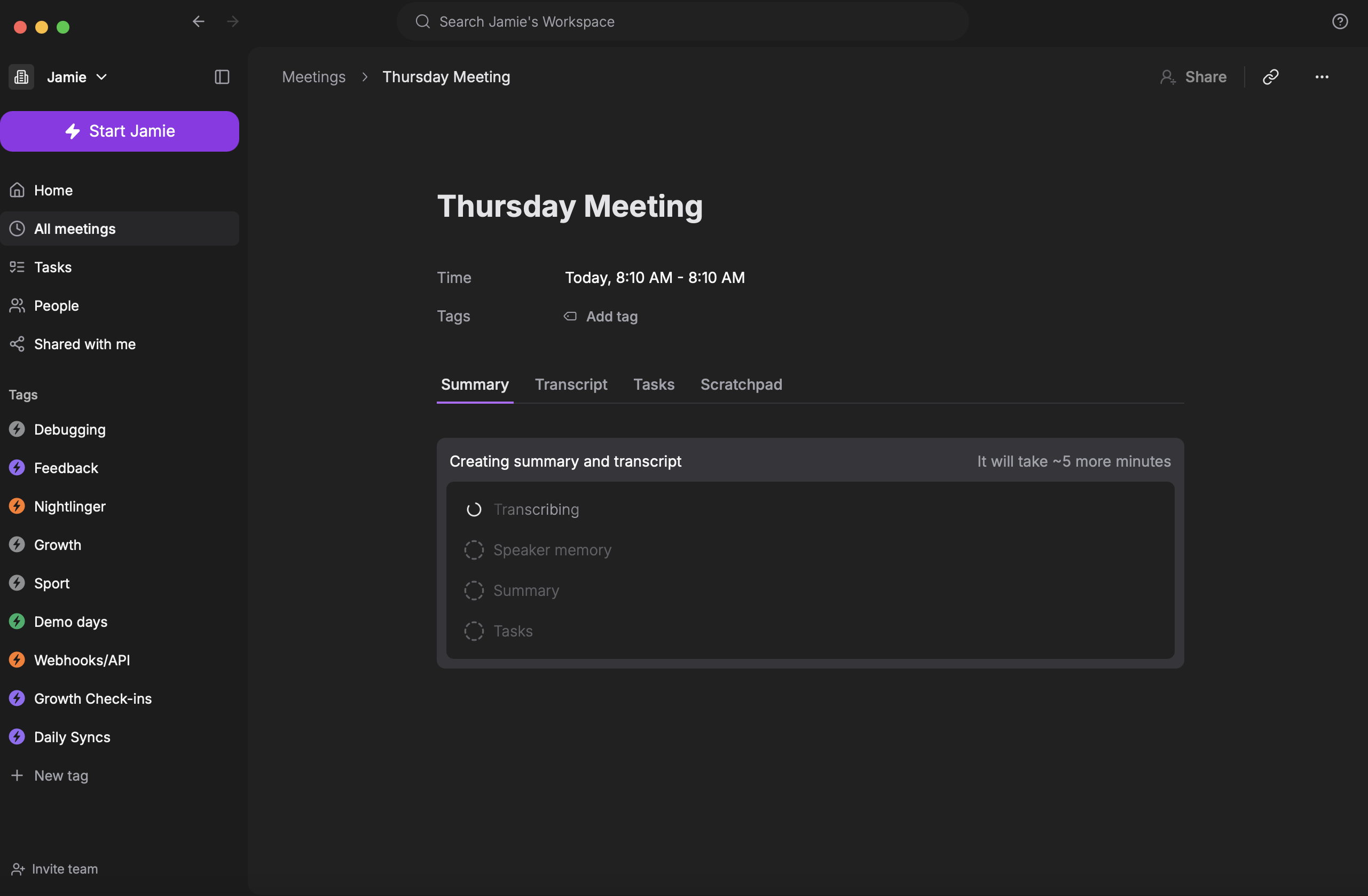1368x896 pixels.
Task: Switch to the Transcript tab
Action: tap(571, 384)
